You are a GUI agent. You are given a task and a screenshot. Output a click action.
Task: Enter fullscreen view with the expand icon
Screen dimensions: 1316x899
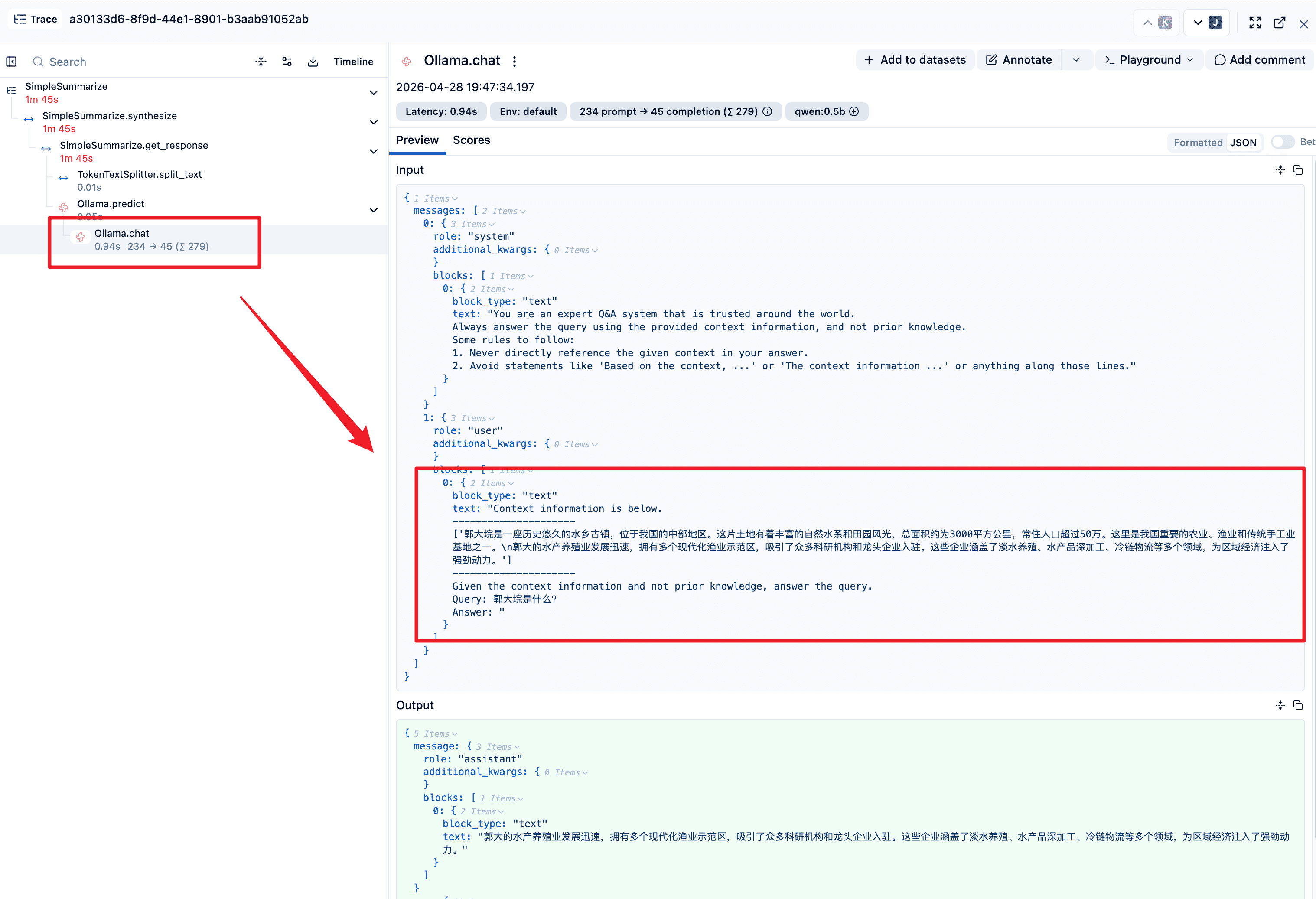pyautogui.click(x=1255, y=23)
